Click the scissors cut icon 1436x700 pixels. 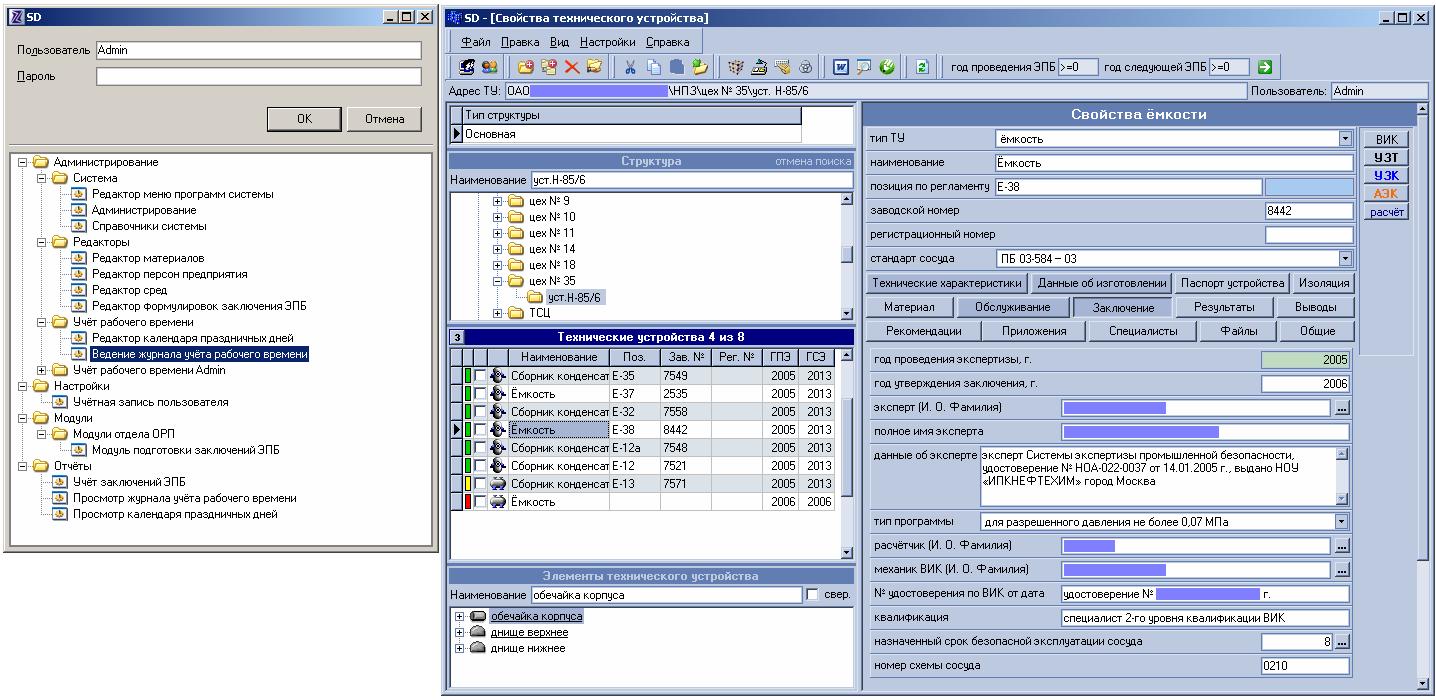(x=630, y=67)
